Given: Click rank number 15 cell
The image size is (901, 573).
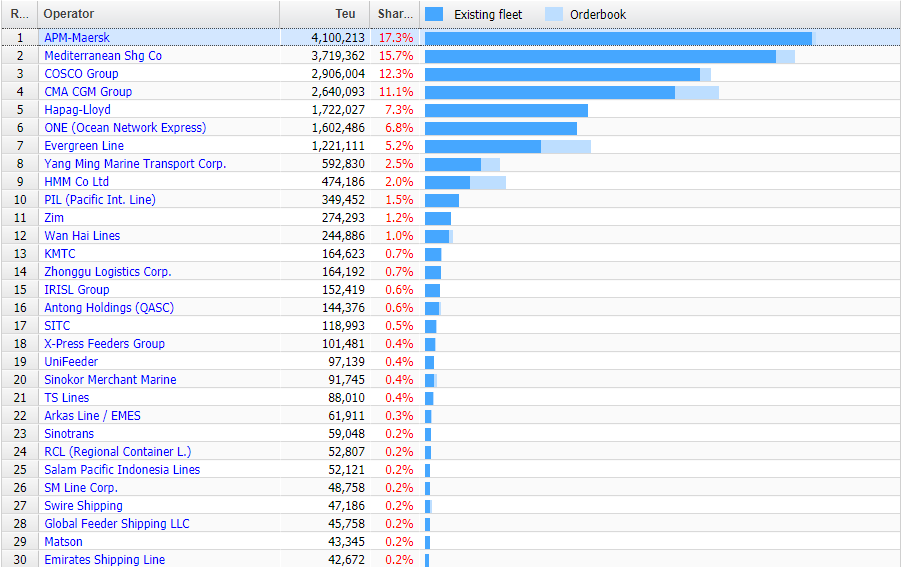Looking at the screenshot, I should coord(20,290).
